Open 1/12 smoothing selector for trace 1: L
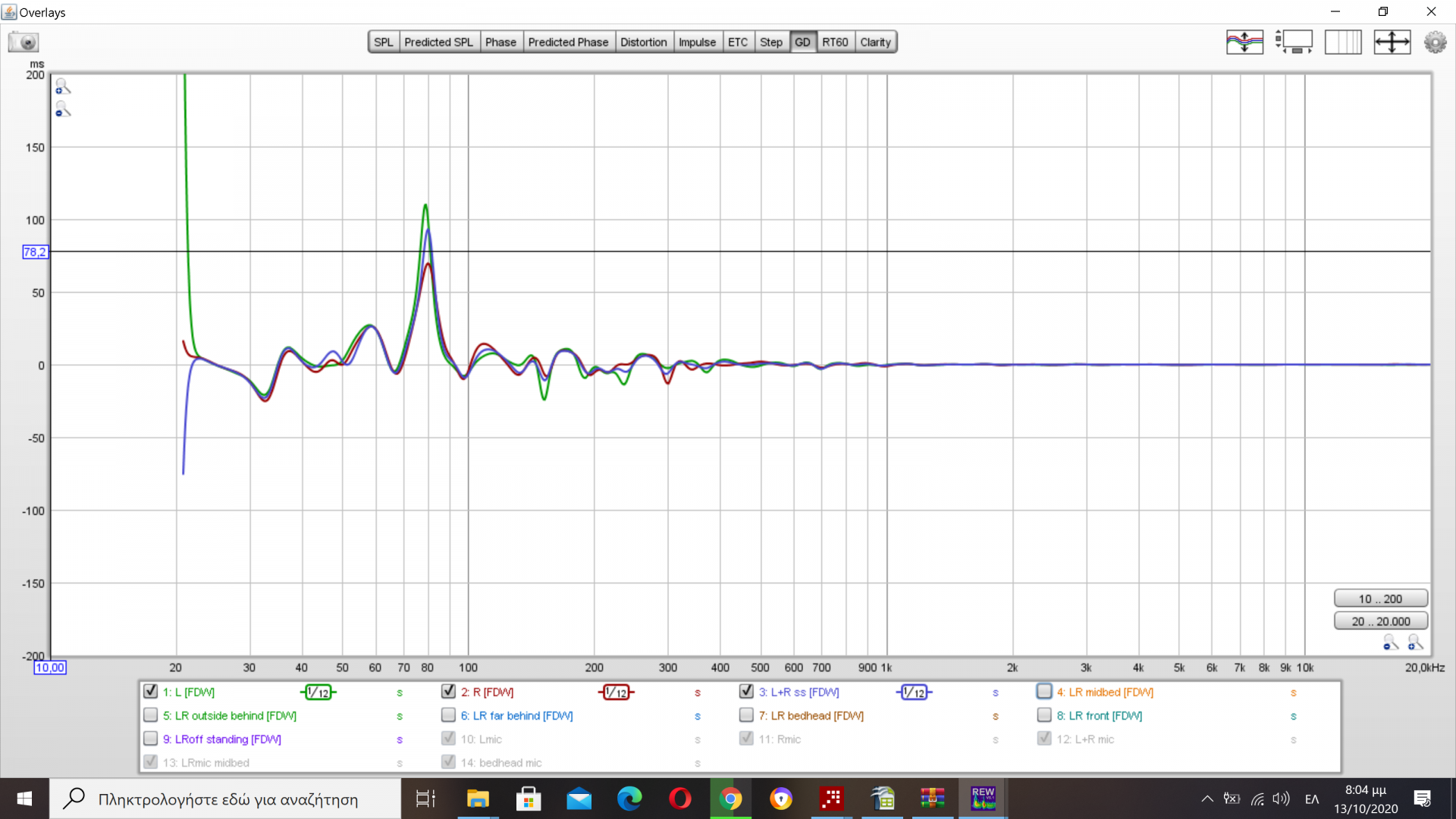 tap(318, 692)
